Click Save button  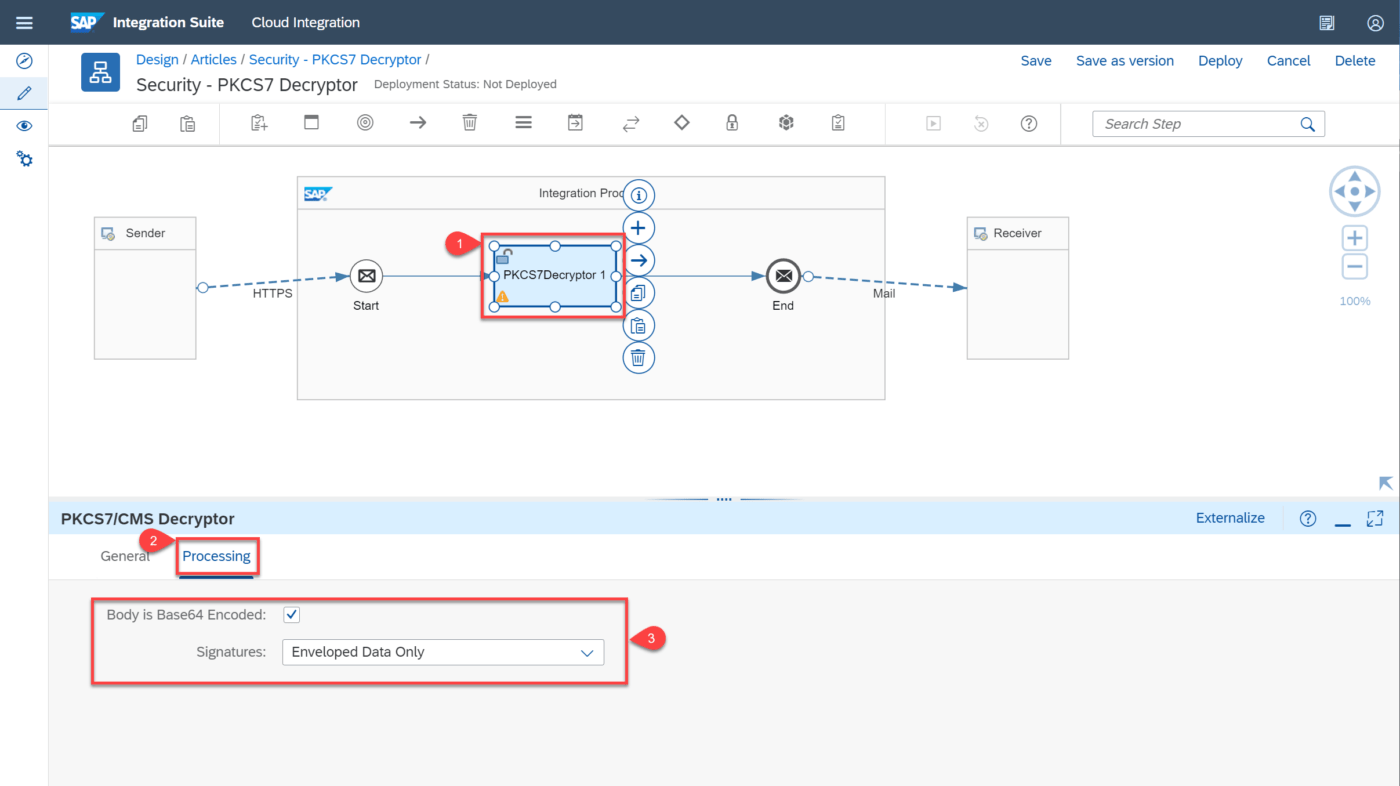click(x=1036, y=61)
